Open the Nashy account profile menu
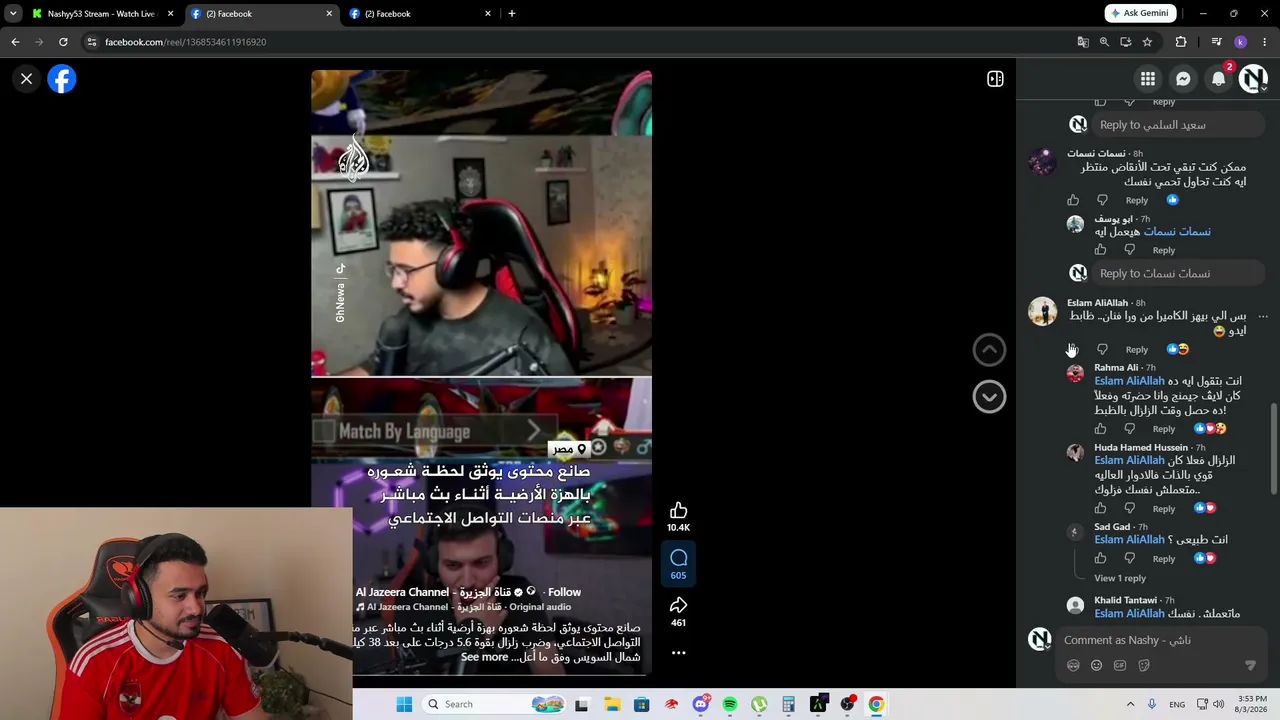Image resolution: width=1280 pixels, height=720 pixels. (x=1253, y=79)
